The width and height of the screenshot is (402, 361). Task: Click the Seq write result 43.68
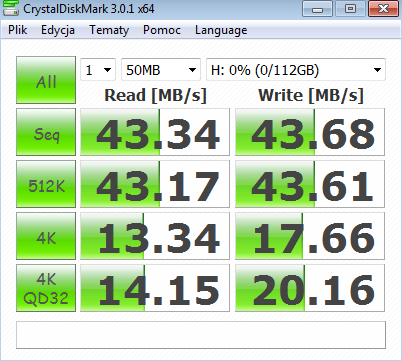pos(310,132)
